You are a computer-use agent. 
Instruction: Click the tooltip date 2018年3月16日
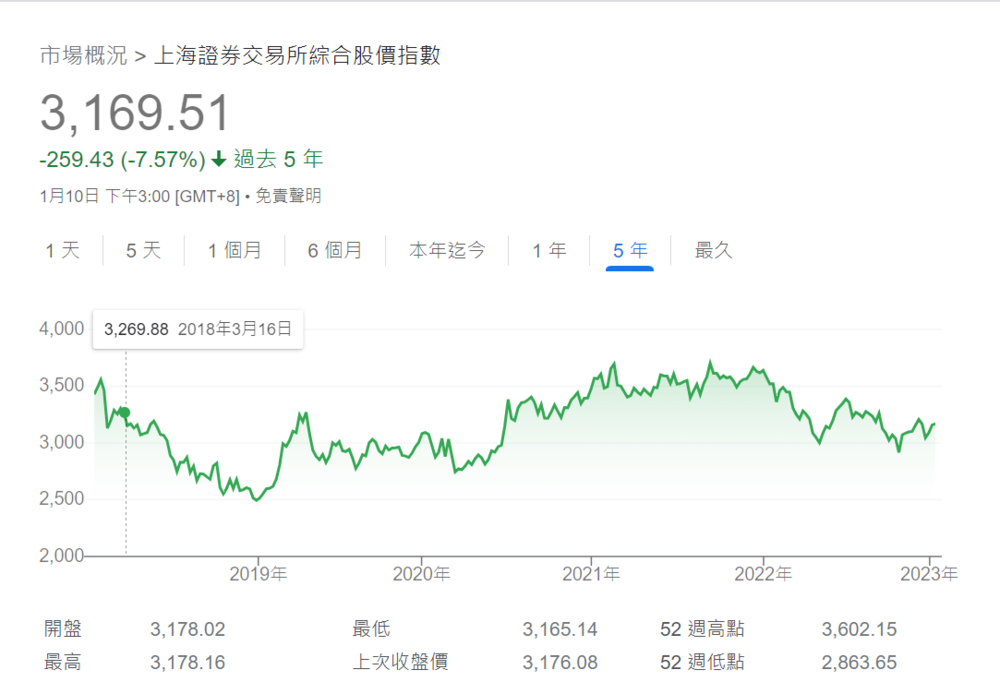pos(235,329)
